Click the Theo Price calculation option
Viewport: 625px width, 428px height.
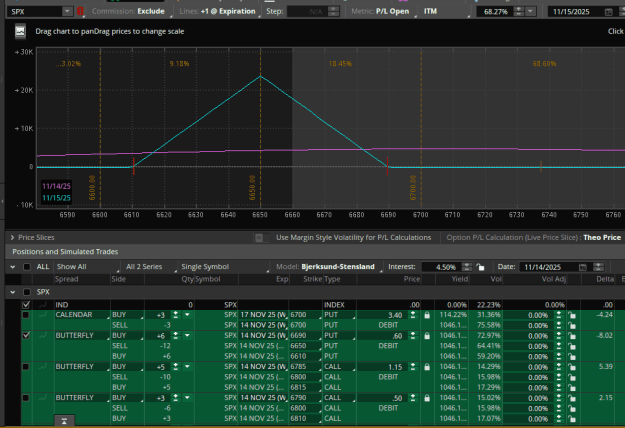[602, 238]
